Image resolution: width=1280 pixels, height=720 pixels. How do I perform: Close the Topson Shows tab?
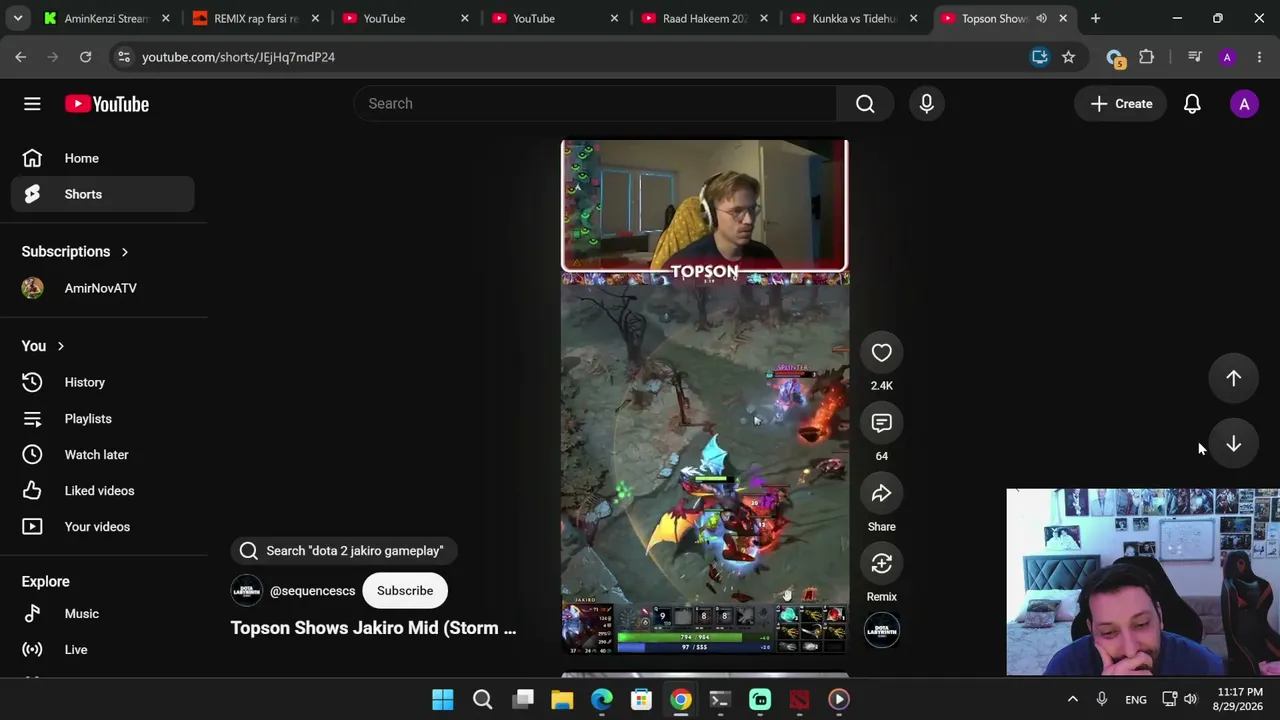[1063, 18]
